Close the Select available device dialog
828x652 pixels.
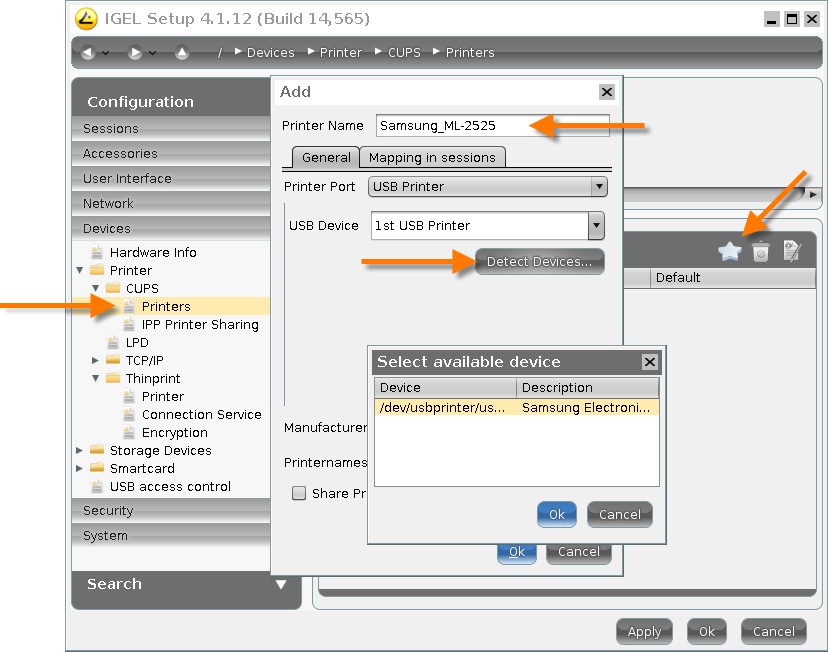click(x=650, y=362)
